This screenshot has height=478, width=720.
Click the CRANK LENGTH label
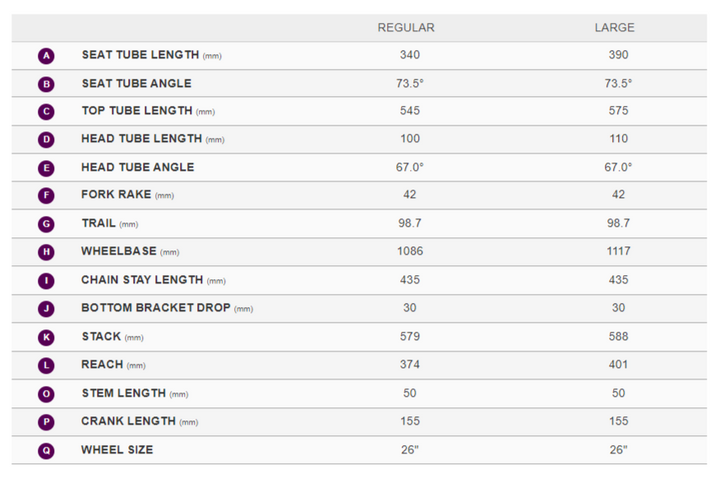pos(128,422)
